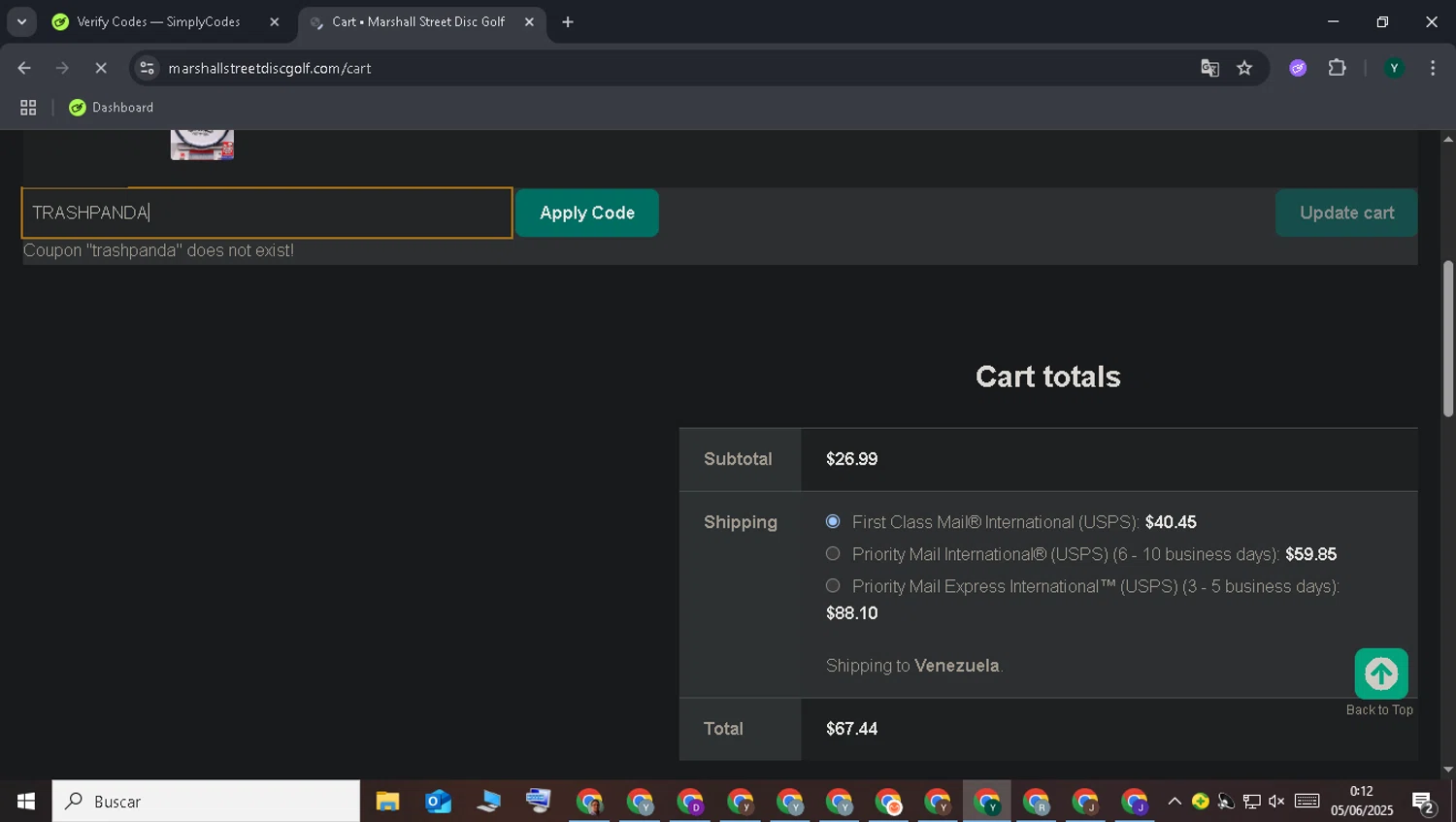The width and height of the screenshot is (1456, 822).
Task: Click the translate page icon
Action: (1209, 68)
